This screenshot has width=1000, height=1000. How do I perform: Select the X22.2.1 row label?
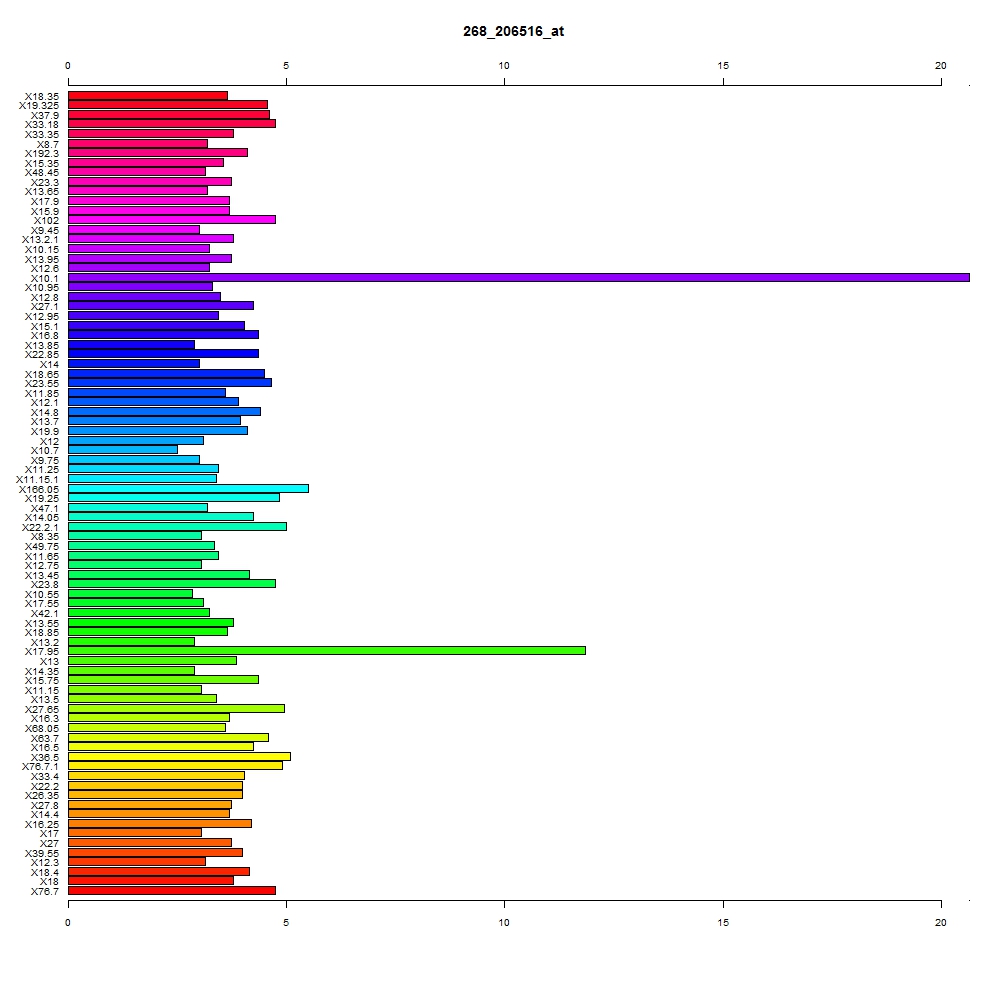pos(40,527)
